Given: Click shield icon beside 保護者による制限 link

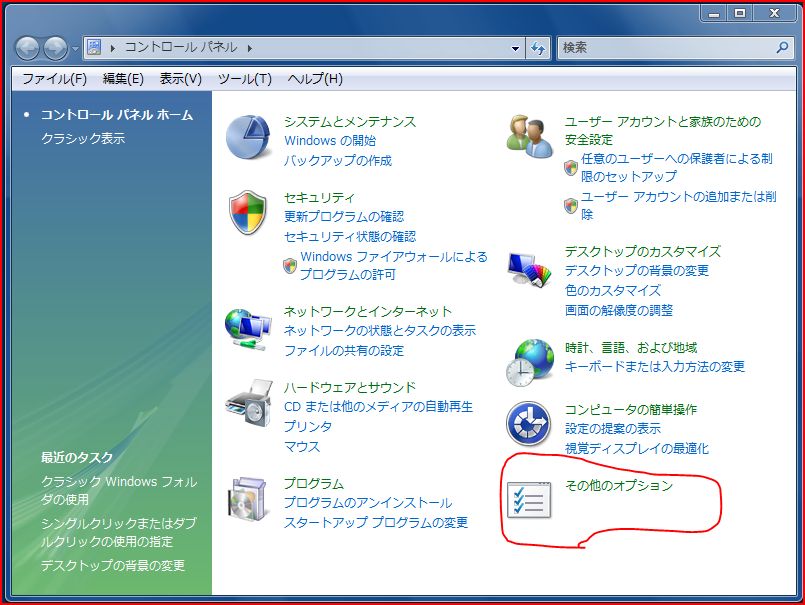Looking at the screenshot, I should pyautogui.click(x=571, y=167).
